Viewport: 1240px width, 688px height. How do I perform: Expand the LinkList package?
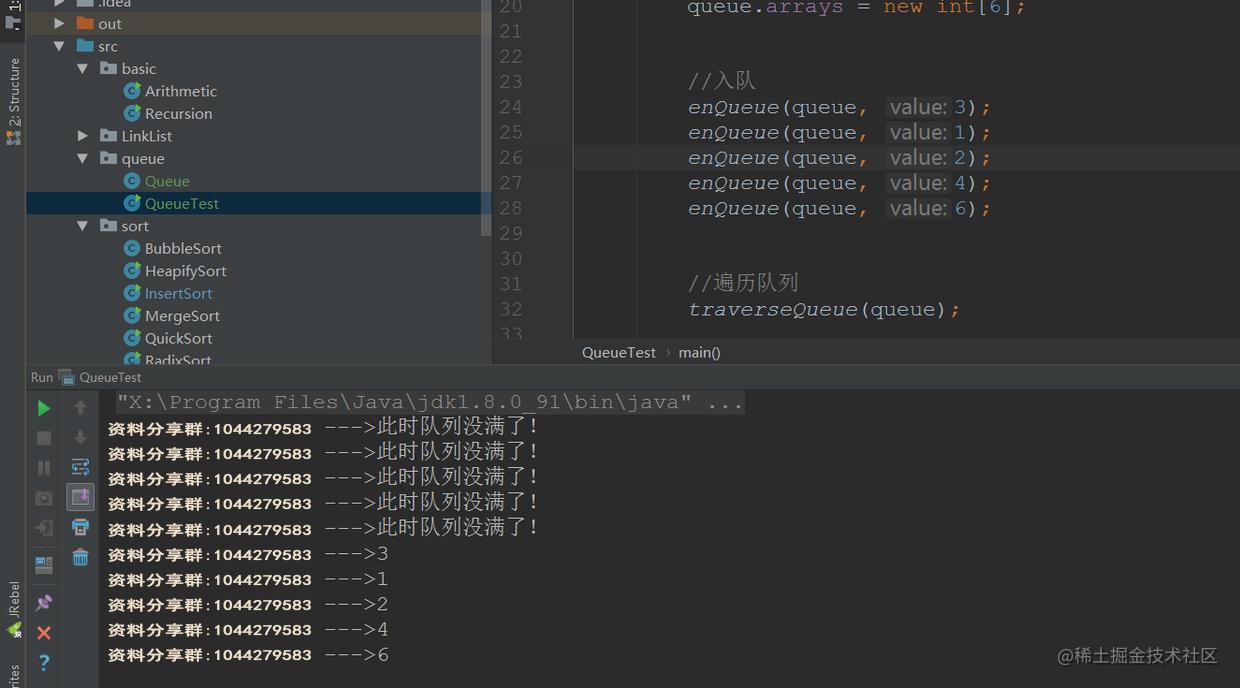pyautogui.click(x=83, y=136)
